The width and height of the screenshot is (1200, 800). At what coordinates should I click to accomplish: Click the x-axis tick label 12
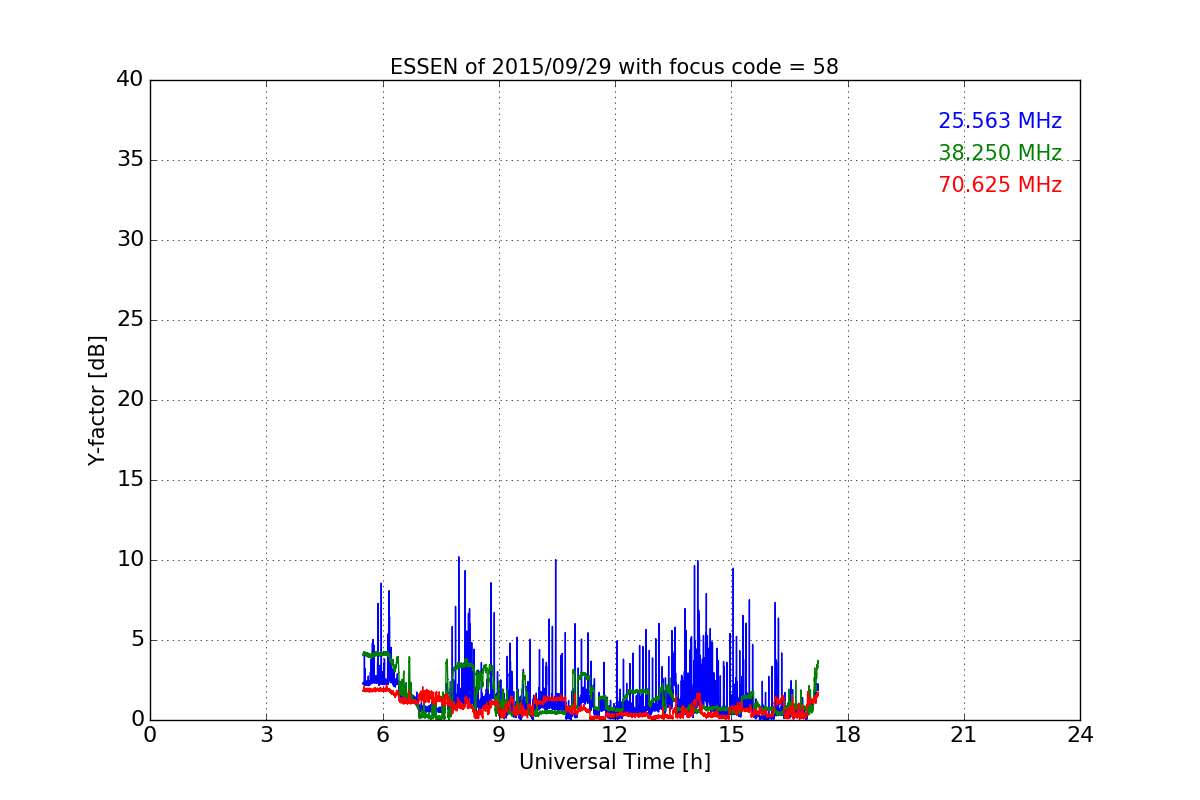coord(615,735)
